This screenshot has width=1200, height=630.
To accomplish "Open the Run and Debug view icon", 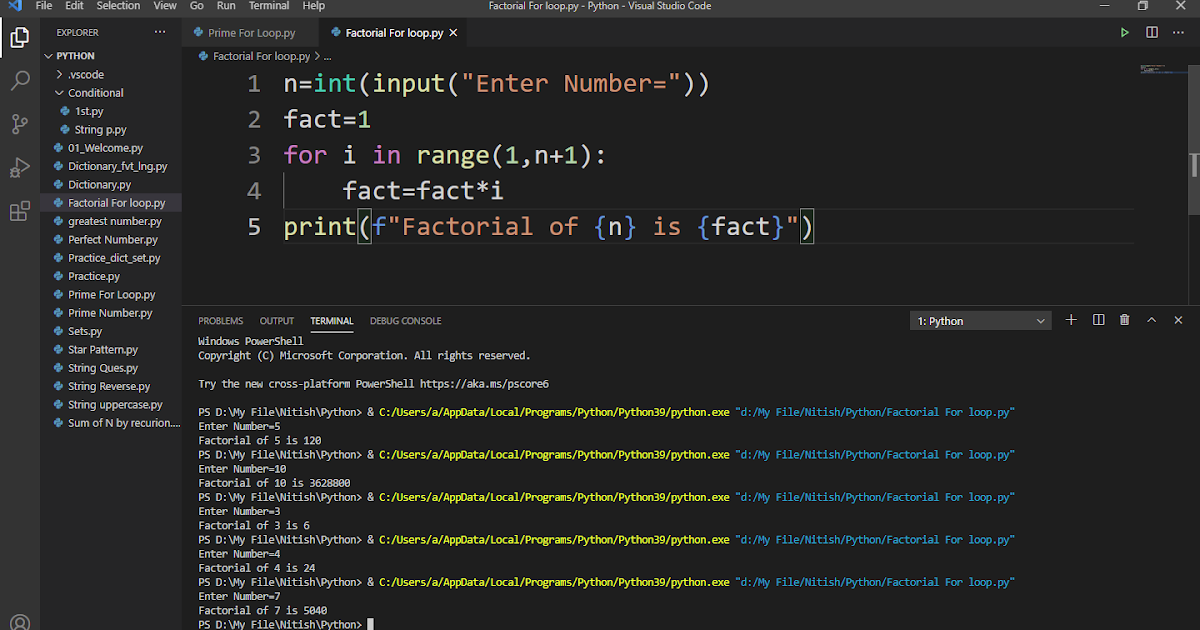I will pos(19,167).
